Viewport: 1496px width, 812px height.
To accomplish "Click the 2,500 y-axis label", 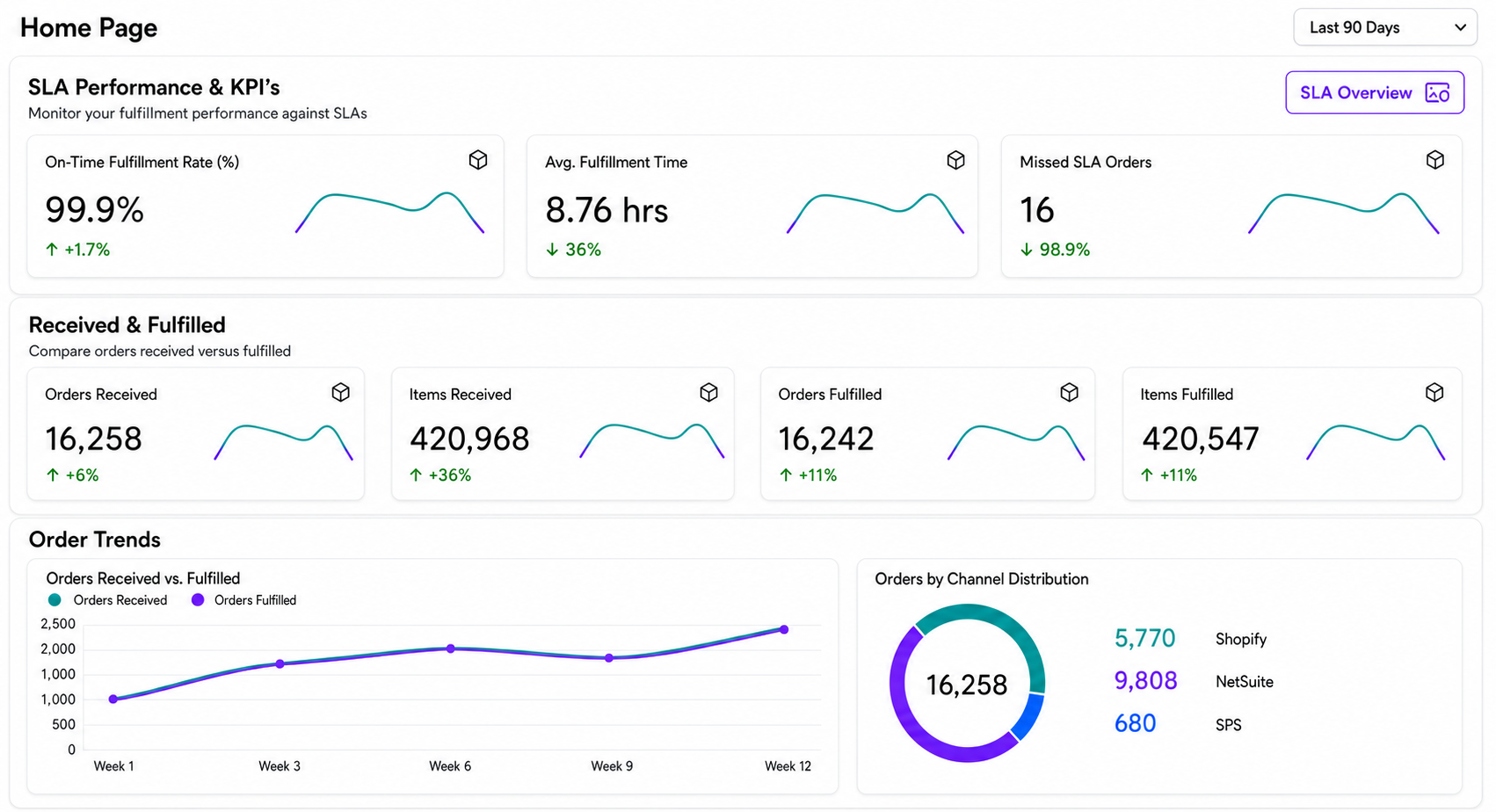I will click(x=58, y=624).
